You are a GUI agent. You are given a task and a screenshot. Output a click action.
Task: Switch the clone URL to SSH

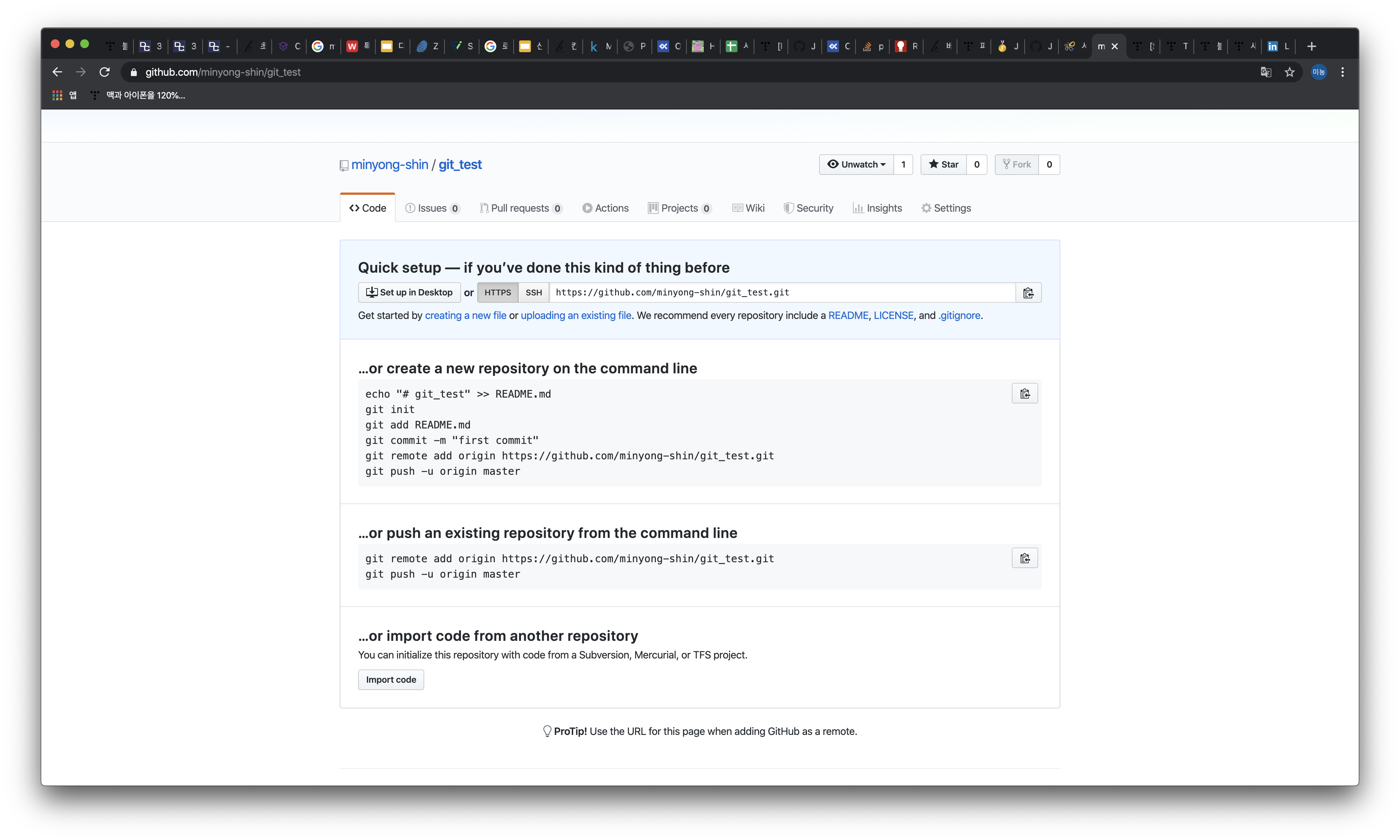pyautogui.click(x=533, y=292)
